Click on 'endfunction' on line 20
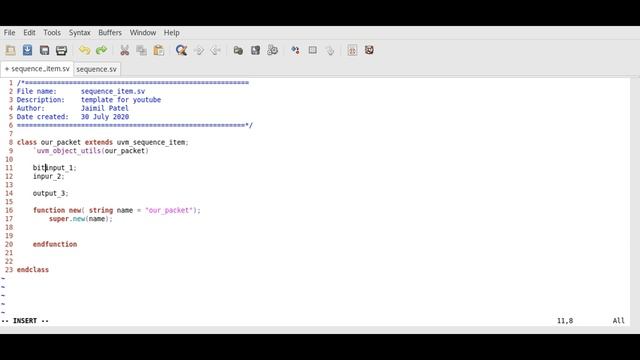This screenshot has height=360, width=640. [55, 244]
